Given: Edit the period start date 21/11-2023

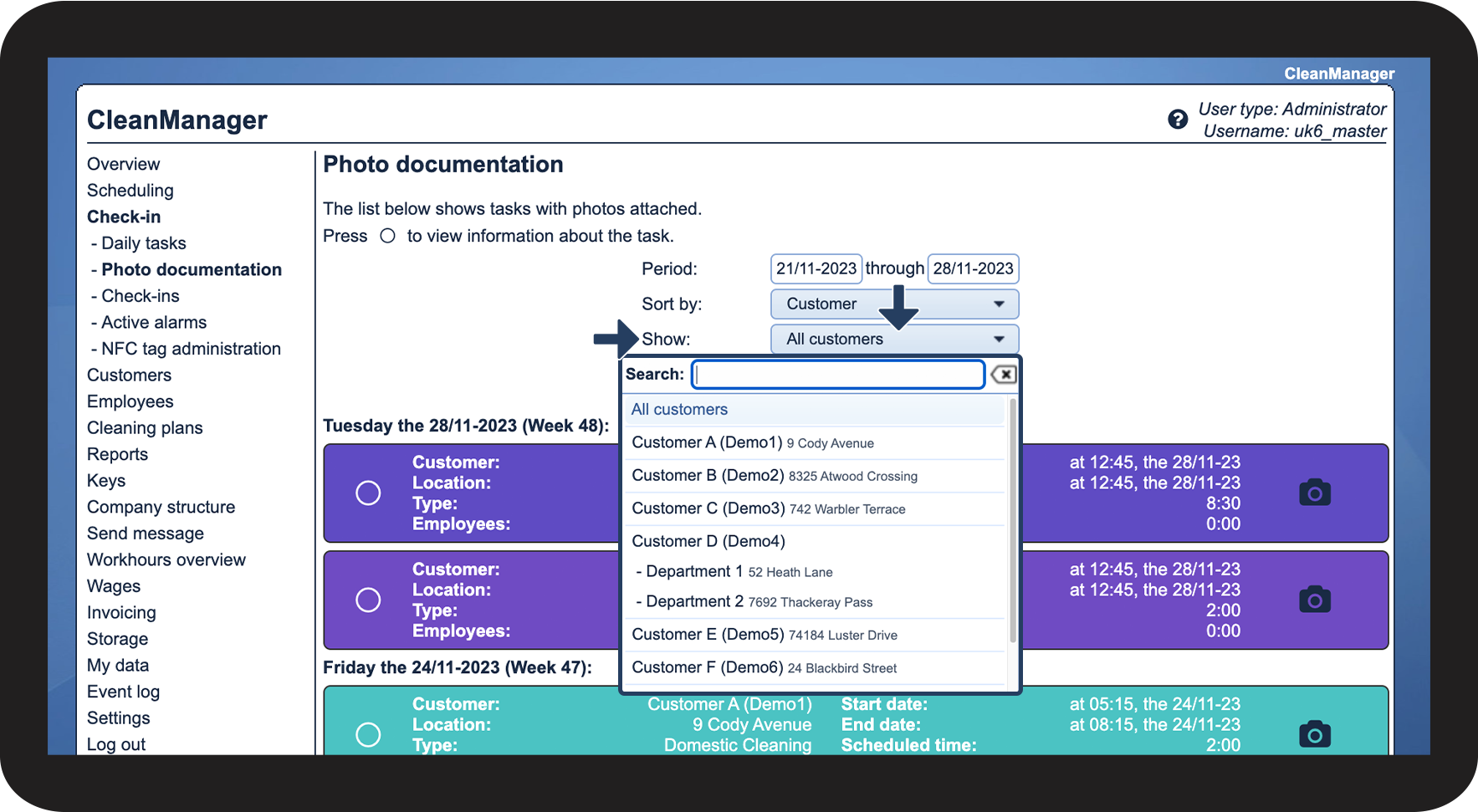Looking at the screenshot, I should point(816,268).
